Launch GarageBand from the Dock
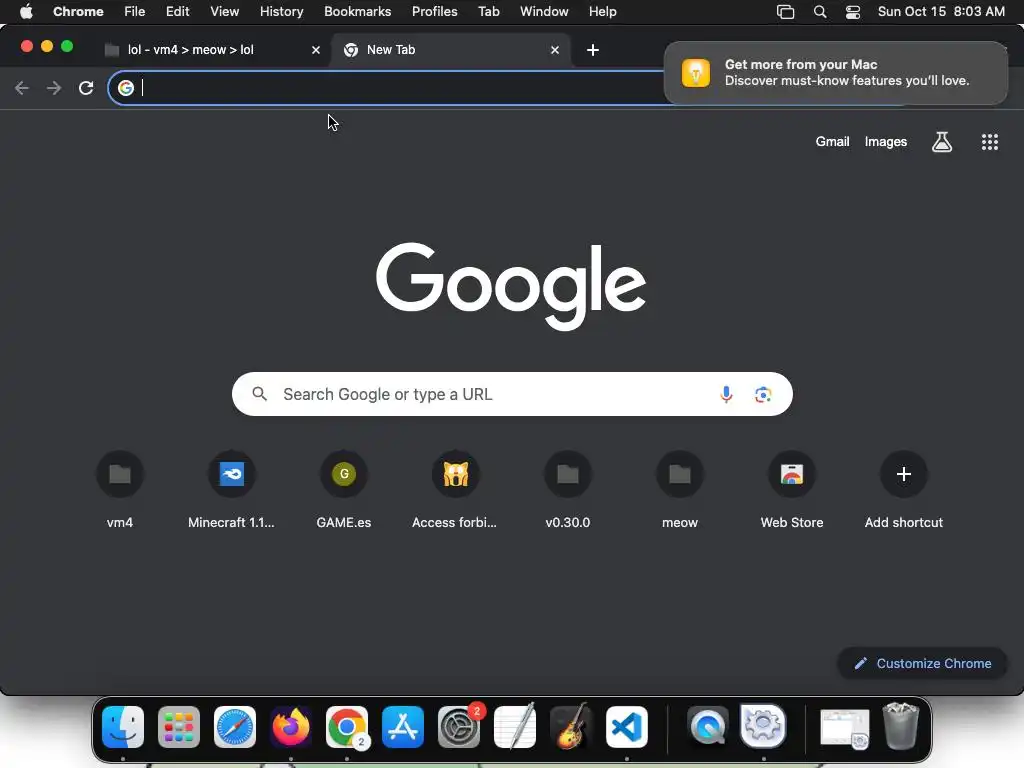 coord(571,726)
